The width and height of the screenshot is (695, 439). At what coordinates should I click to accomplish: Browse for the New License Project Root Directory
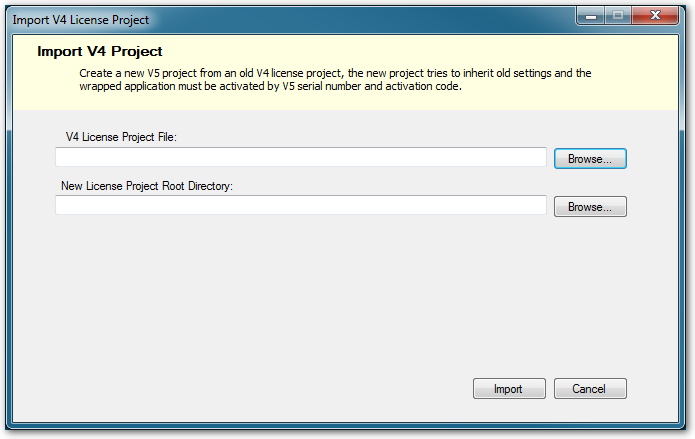point(590,207)
